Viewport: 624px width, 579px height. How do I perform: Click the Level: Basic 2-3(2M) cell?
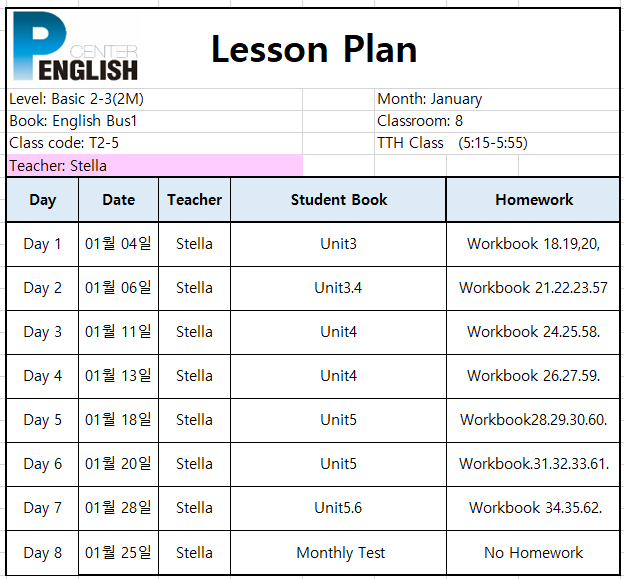click(155, 99)
